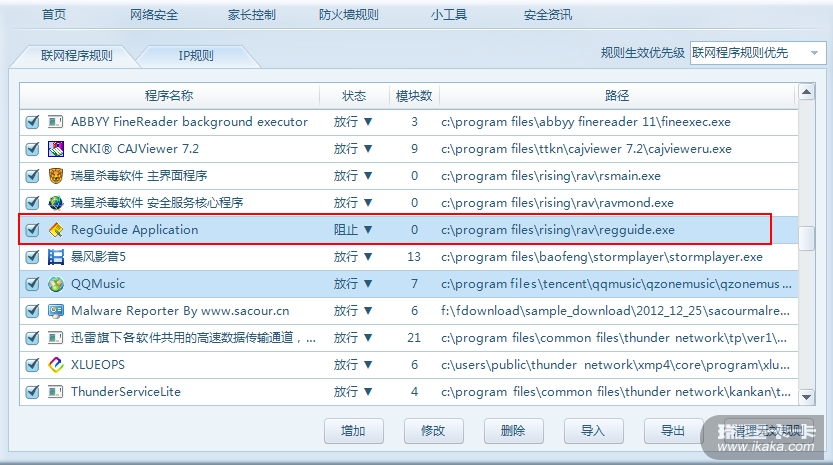The width and height of the screenshot is (833, 465).
Task: Click the rule list vertical scrollbar thumb
Action: click(806, 238)
